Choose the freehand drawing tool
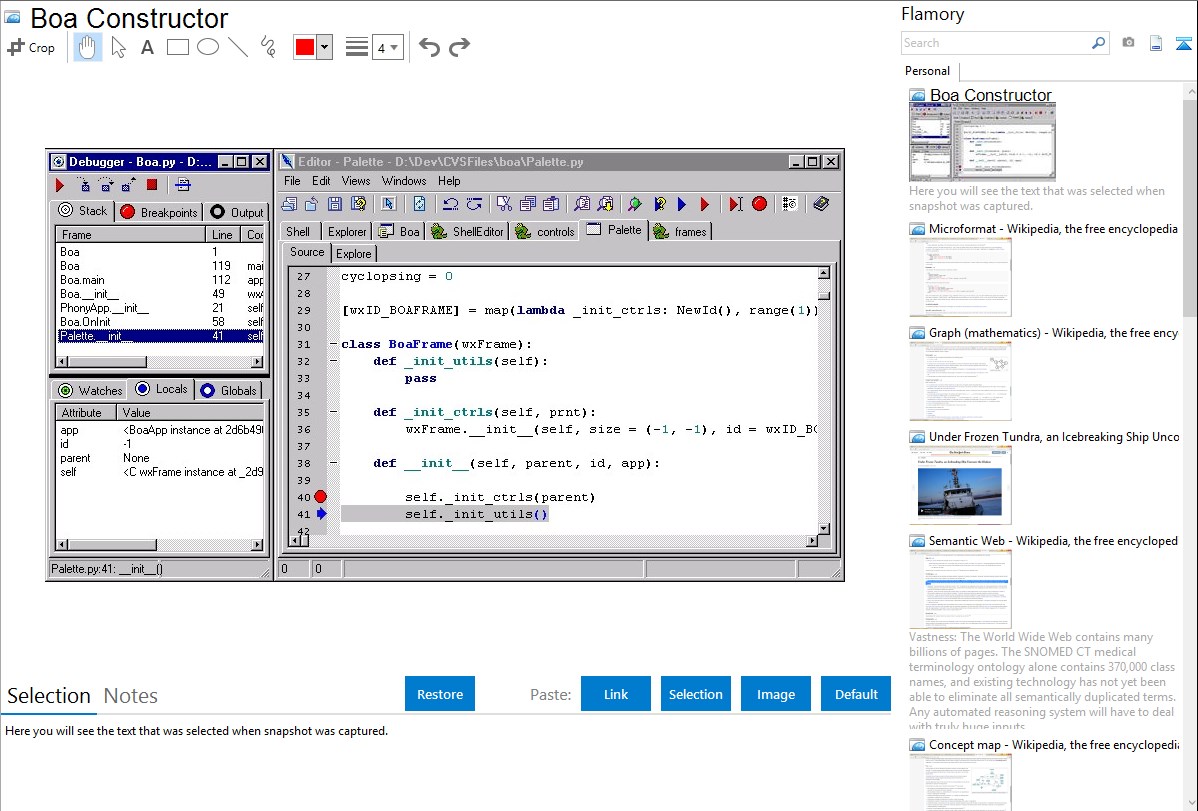 pos(268,47)
